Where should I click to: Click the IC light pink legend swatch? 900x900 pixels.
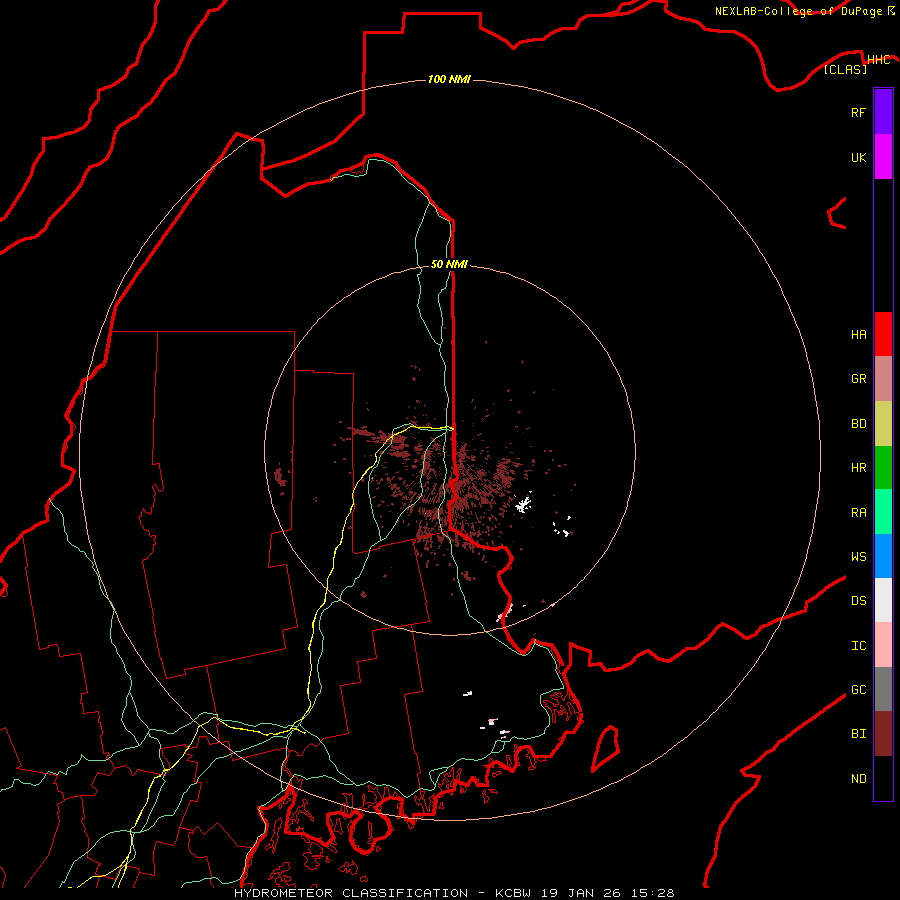coord(883,645)
